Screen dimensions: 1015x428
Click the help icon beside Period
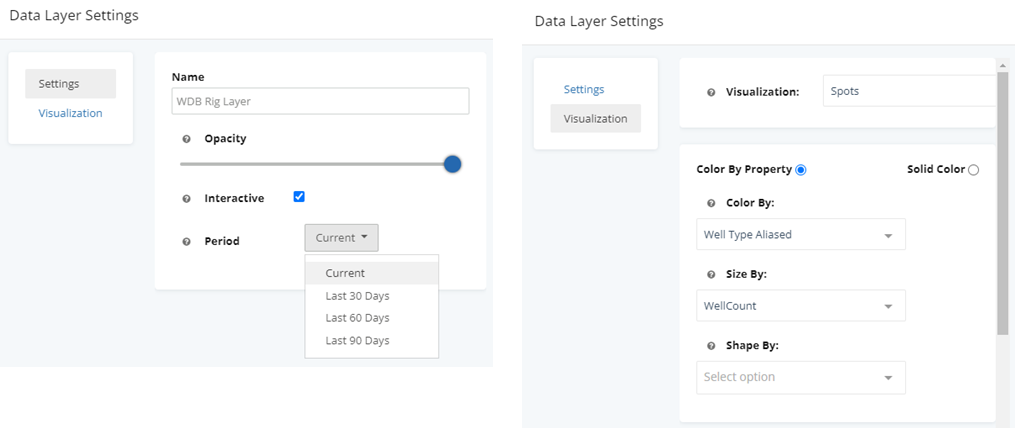coord(186,242)
